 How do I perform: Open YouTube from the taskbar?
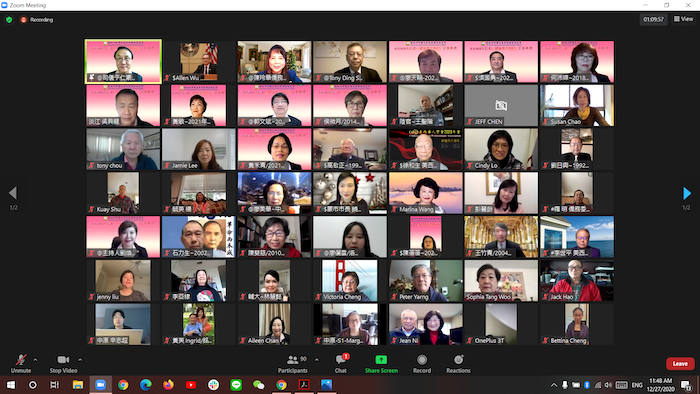coord(191,385)
